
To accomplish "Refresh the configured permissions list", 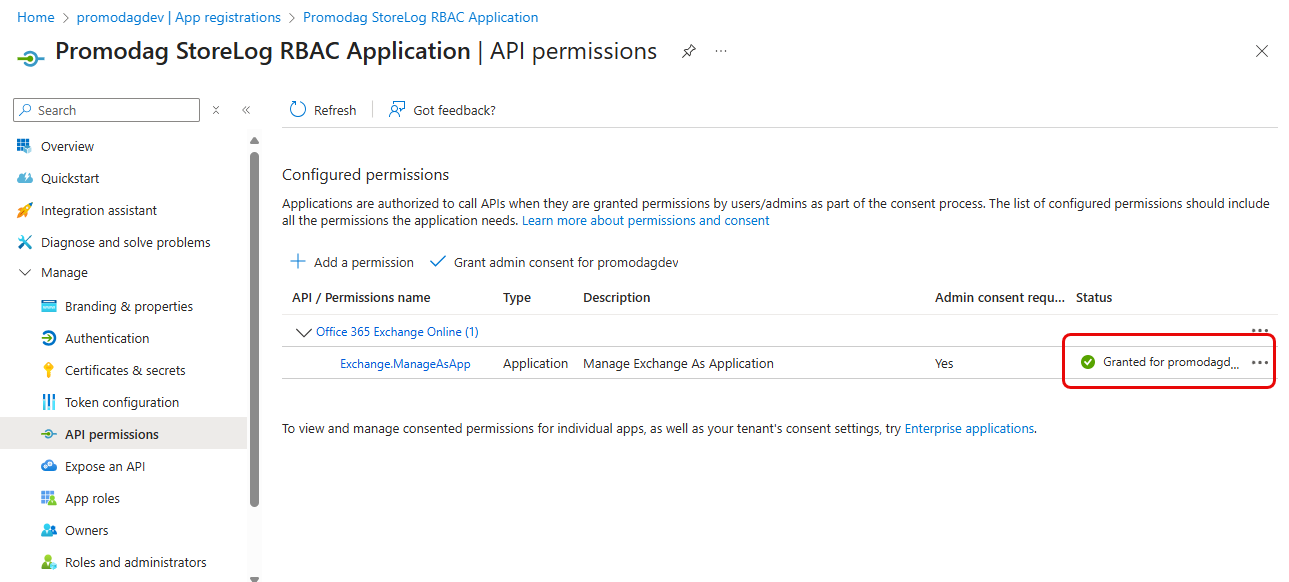I will coord(322,110).
